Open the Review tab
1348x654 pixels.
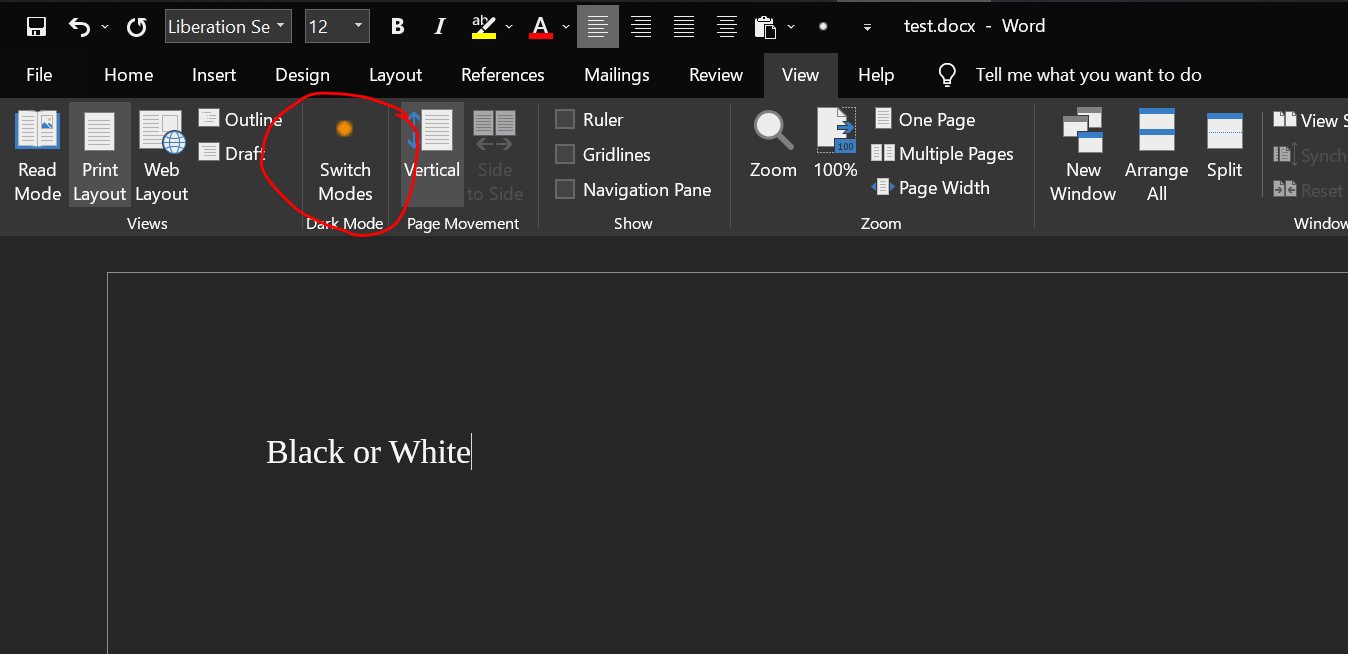716,75
